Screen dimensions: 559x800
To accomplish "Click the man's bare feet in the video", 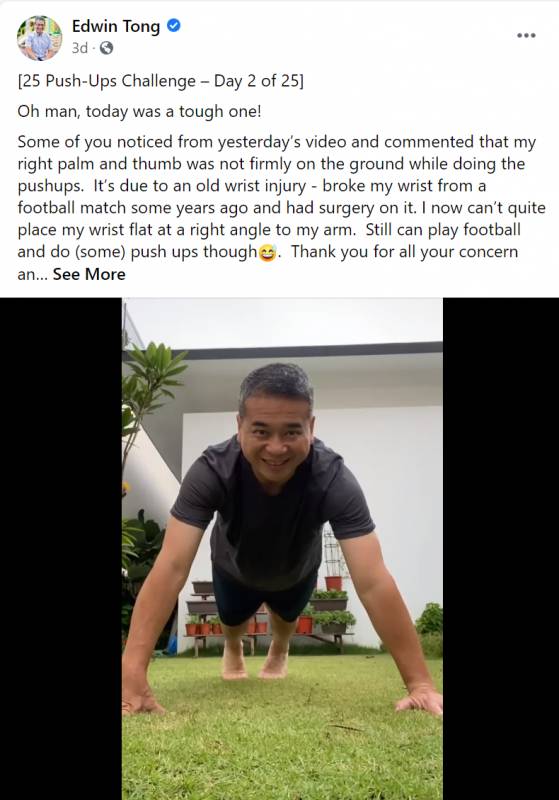I will click(255, 661).
